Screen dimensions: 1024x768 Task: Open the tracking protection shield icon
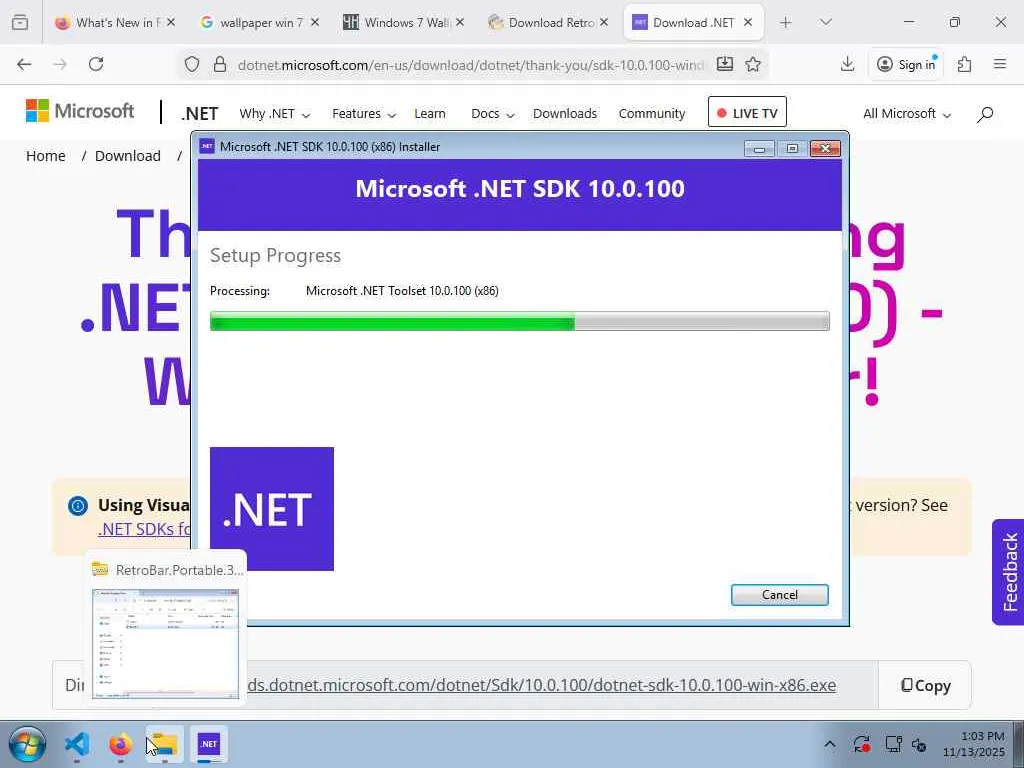pyautogui.click(x=191, y=64)
